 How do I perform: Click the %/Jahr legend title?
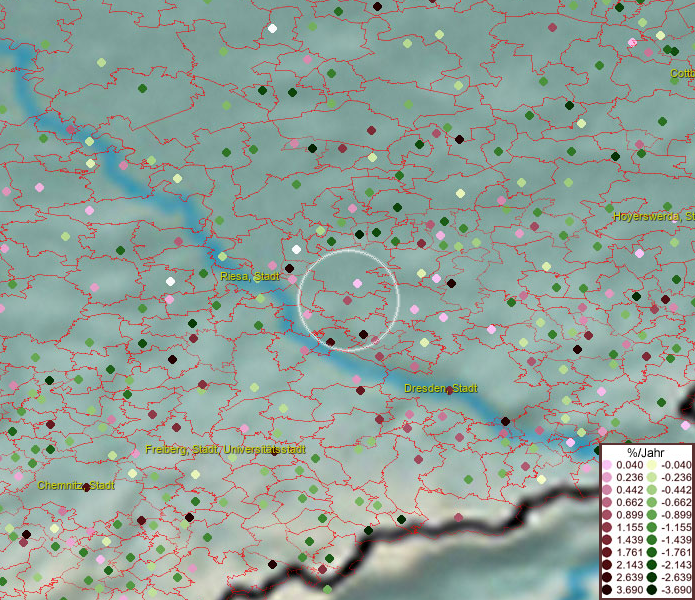[646, 453]
